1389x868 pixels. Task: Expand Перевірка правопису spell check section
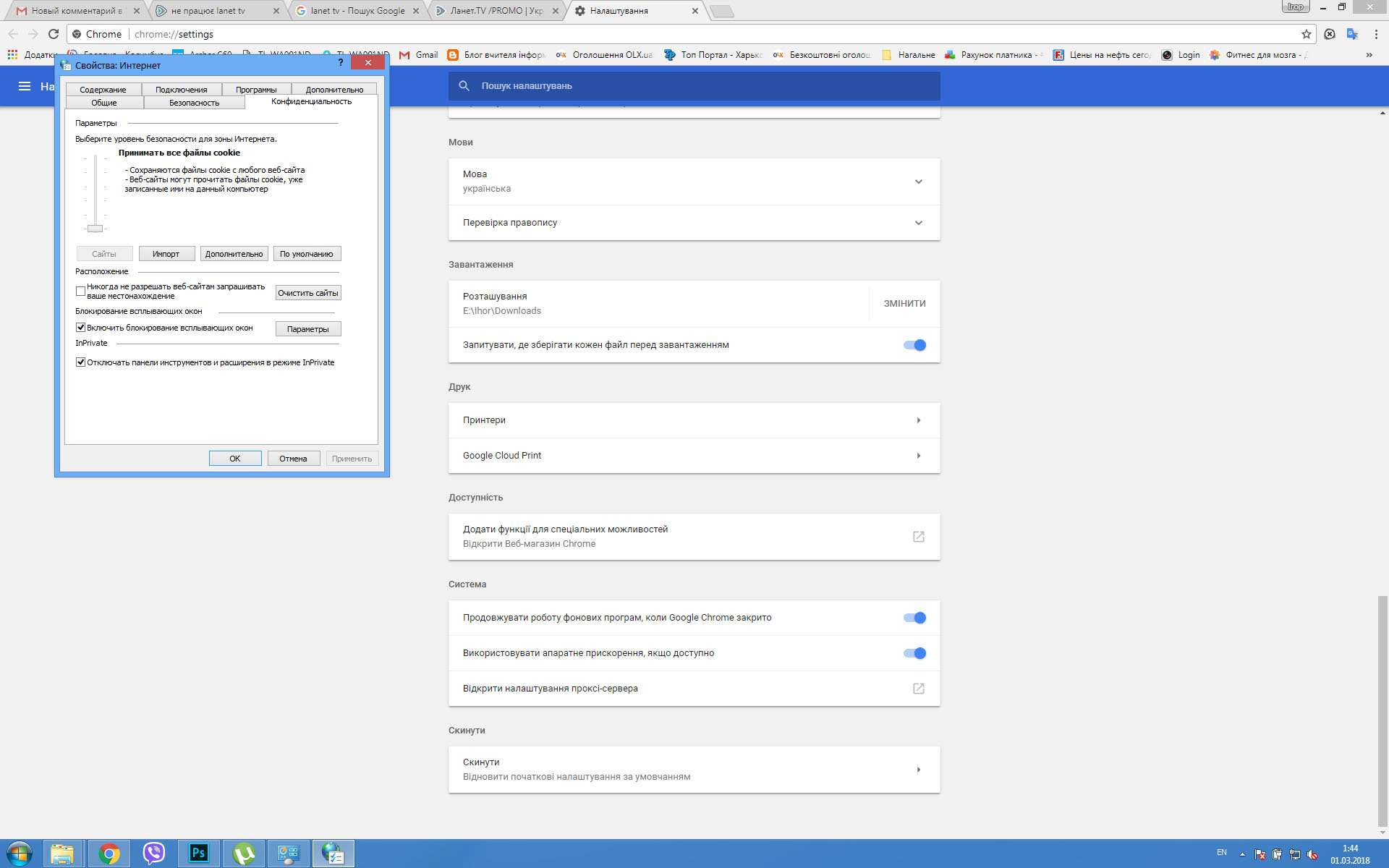point(918,223)
